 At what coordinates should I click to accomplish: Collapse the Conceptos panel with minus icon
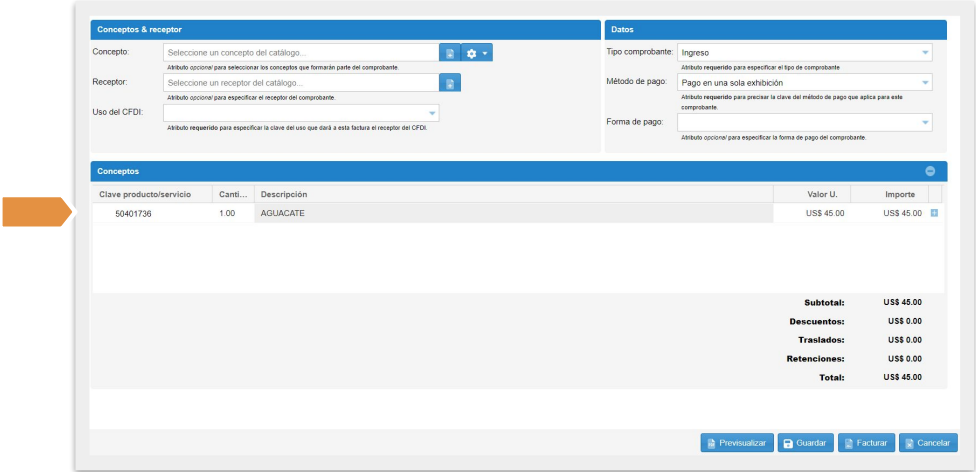(930, 171)
